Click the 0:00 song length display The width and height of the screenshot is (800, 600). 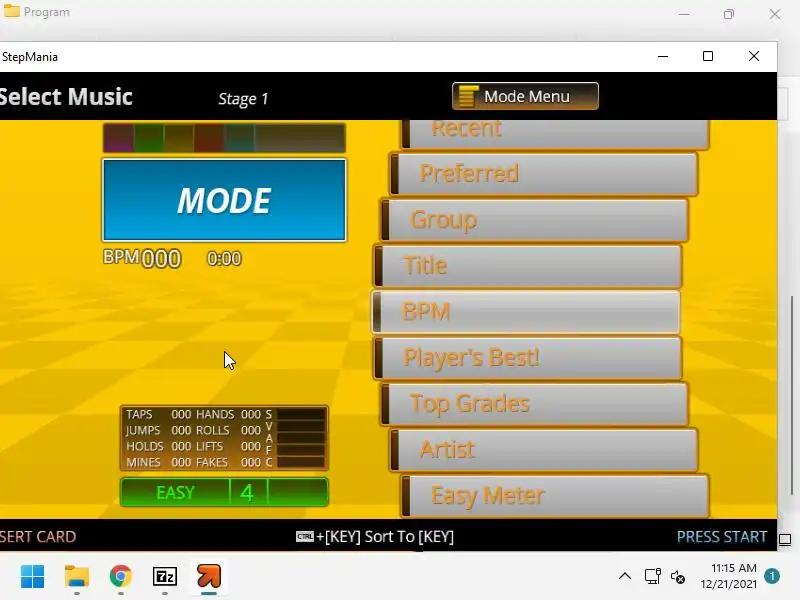tap(224, 259)
